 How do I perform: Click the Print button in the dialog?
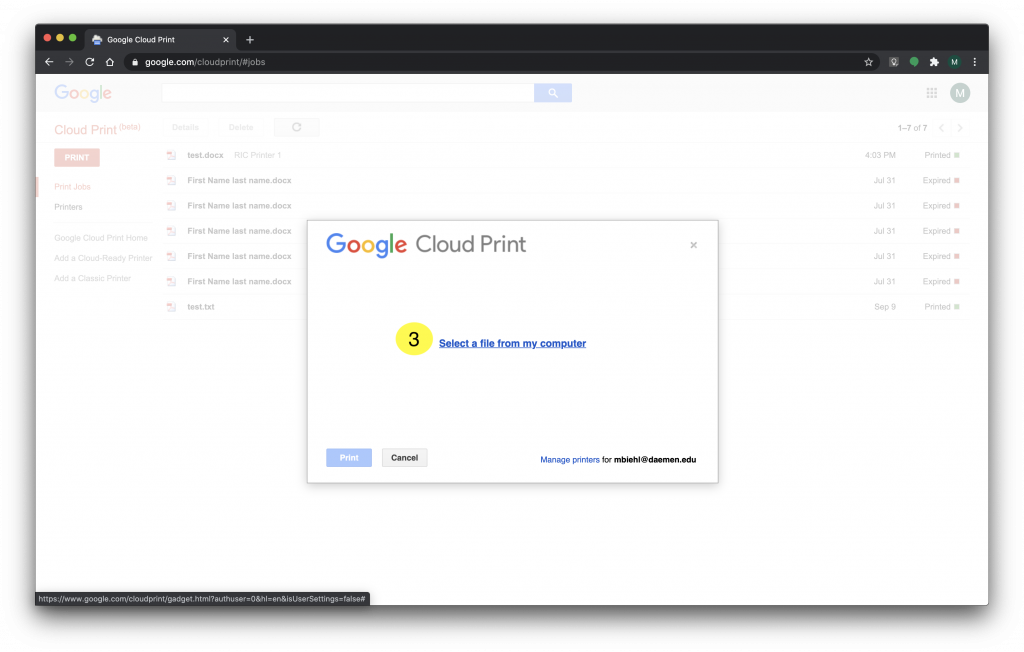click(x=349, y=458)
